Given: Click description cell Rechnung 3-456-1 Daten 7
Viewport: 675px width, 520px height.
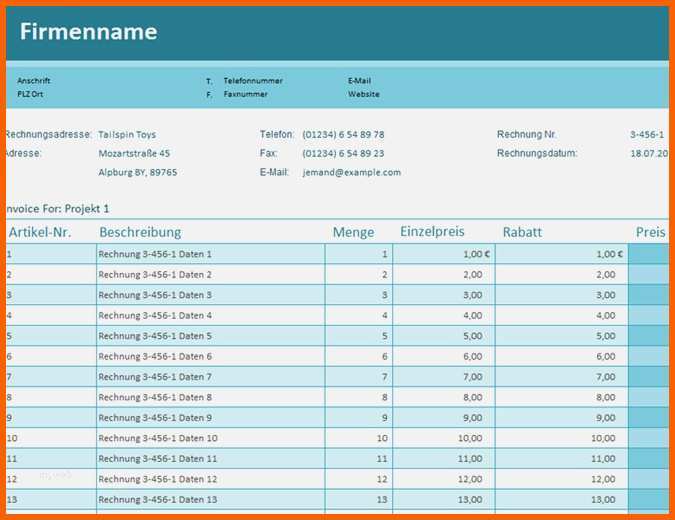Looking at the screenshot, I should tap(155, 377).
